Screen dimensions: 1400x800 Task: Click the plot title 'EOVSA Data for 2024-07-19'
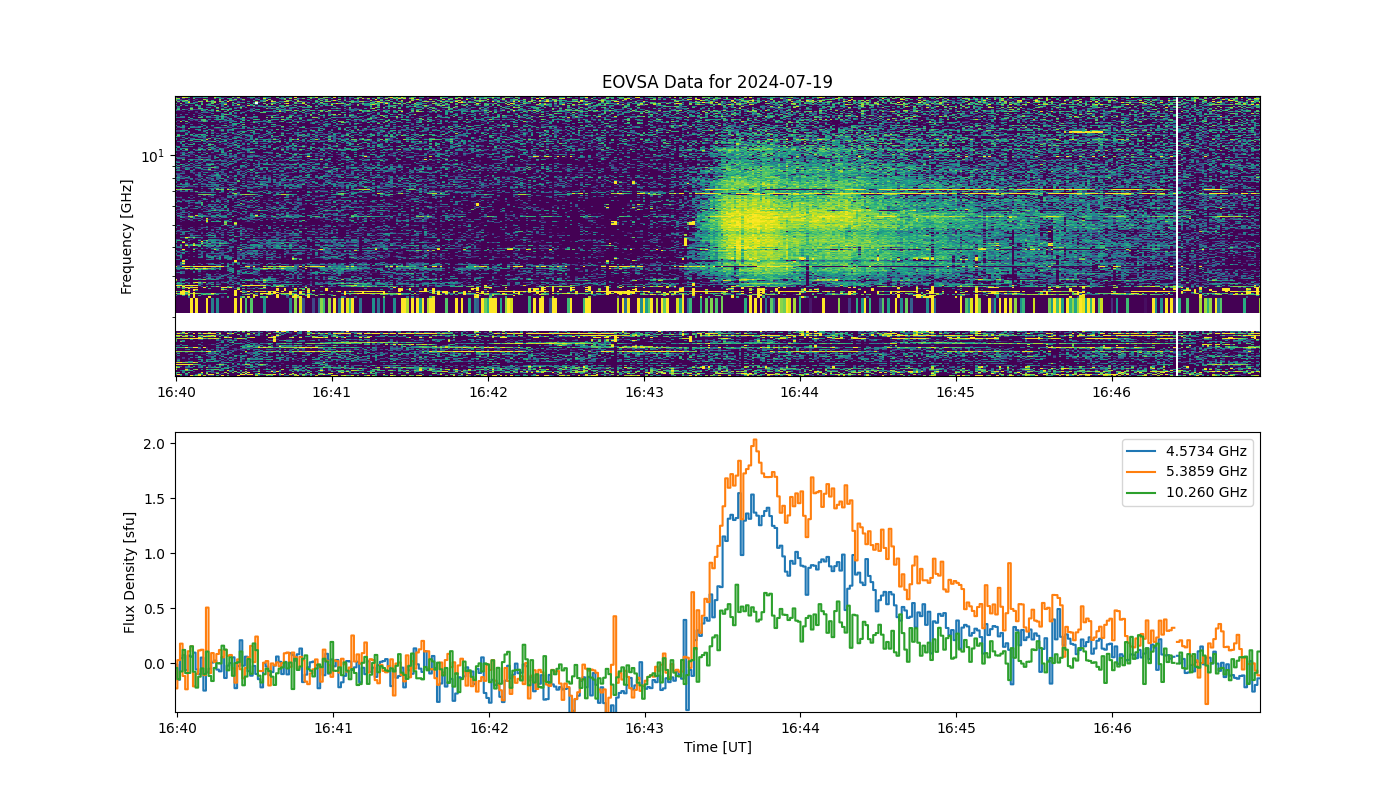(x=717, y=82)
